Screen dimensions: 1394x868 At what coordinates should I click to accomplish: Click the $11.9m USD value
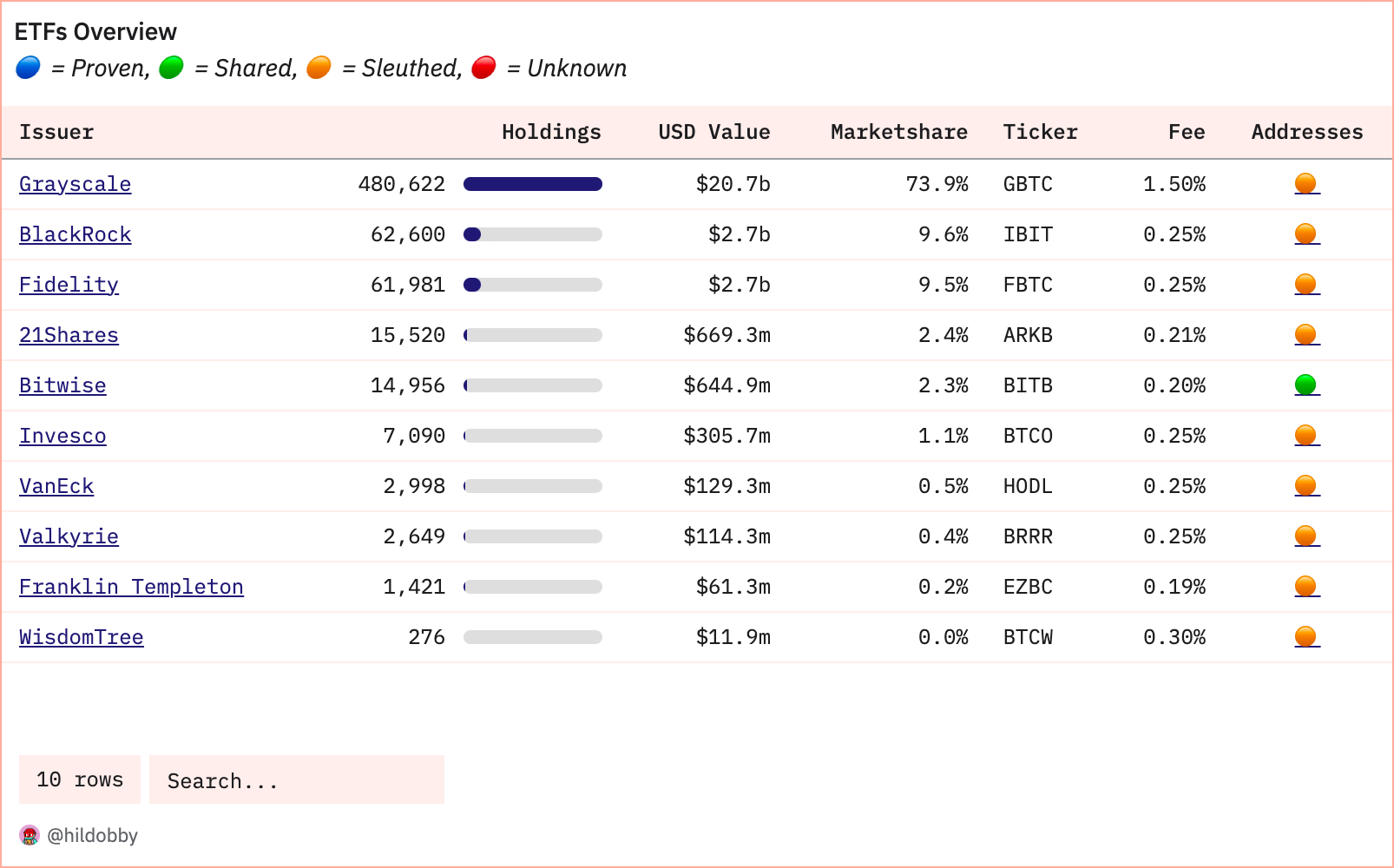(x=733, y=637)
